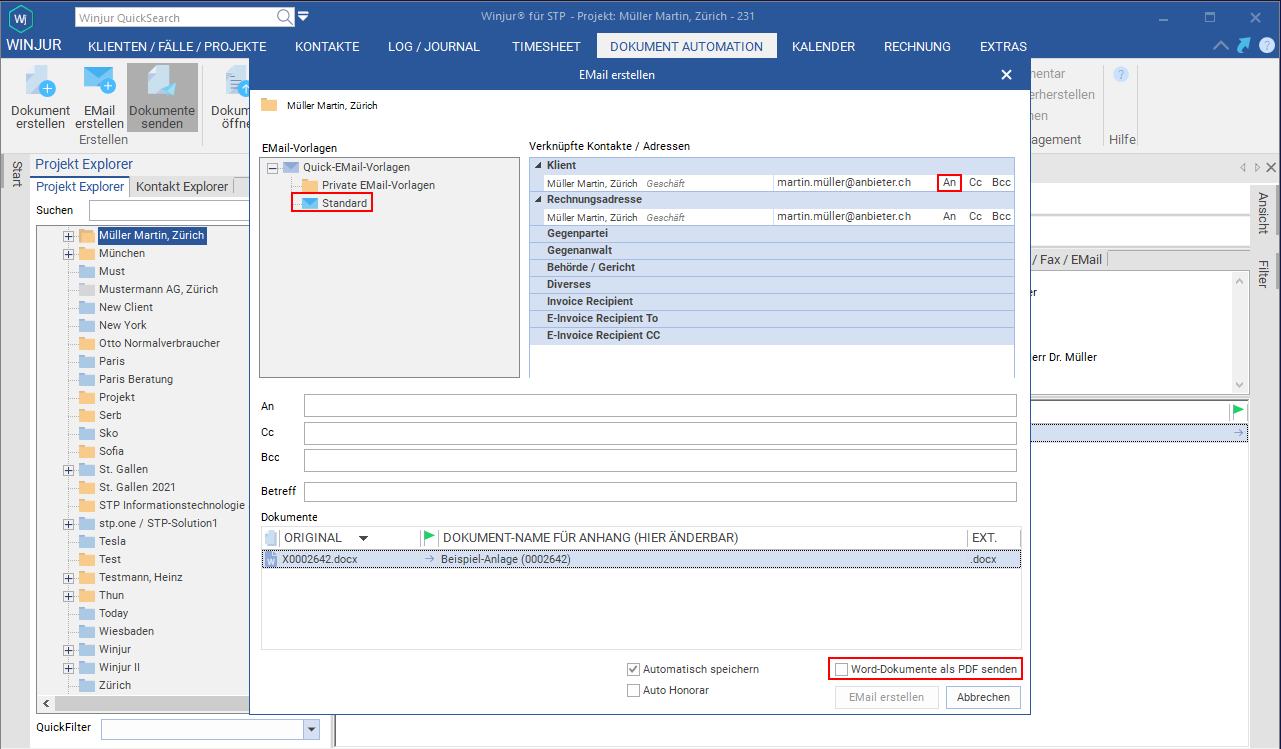Open the QuickFilter dropdown
This screenshot has height=749, width=1281.
point(311,729)
